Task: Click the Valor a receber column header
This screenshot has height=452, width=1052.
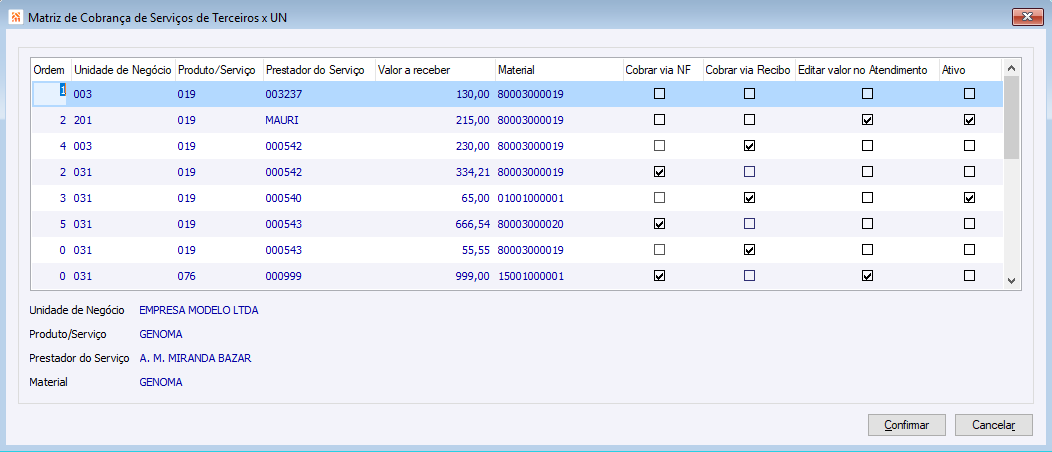Action: pos(435,70)
